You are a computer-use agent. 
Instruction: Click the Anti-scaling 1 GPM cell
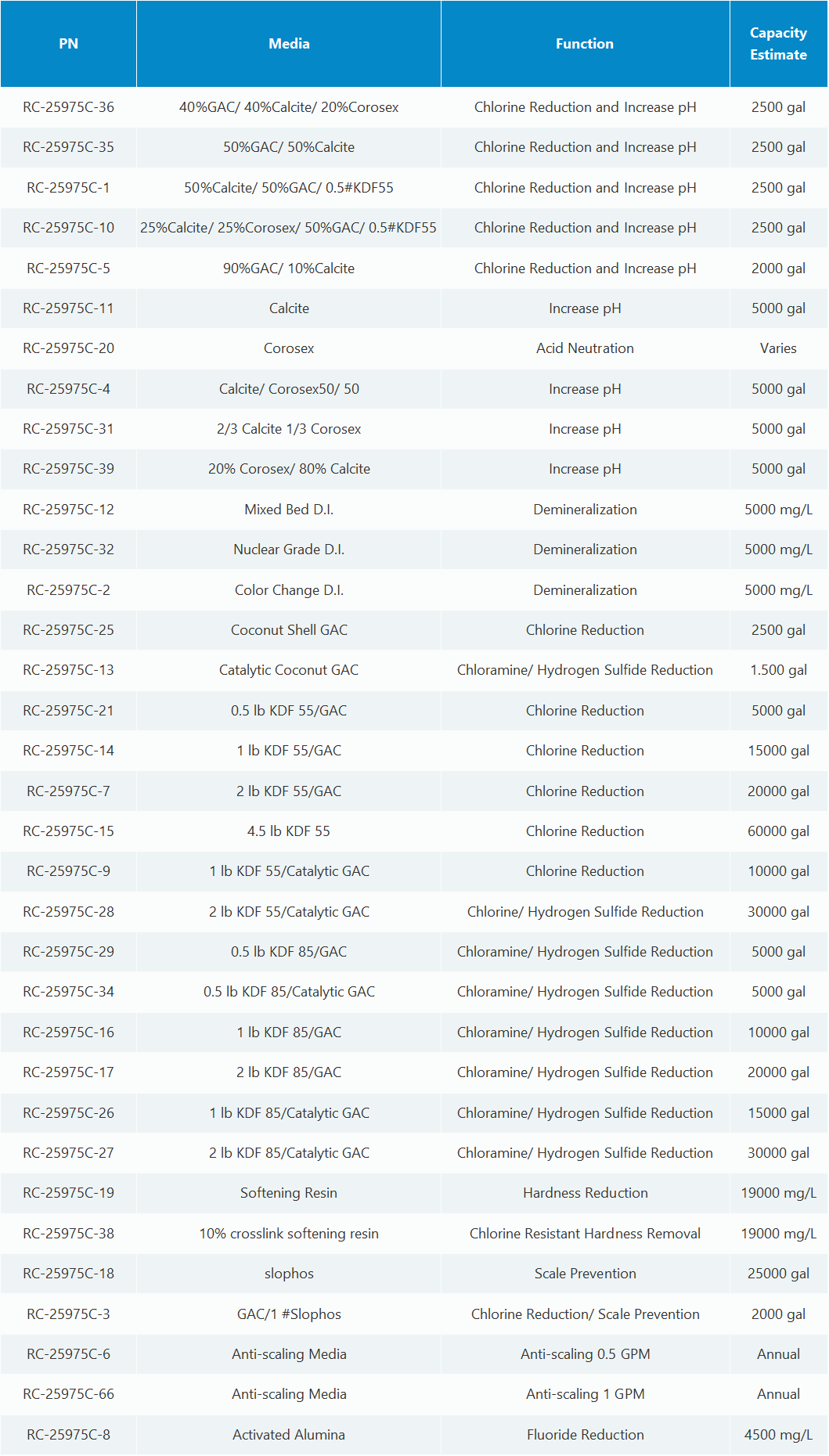[x=585, y=1394]
